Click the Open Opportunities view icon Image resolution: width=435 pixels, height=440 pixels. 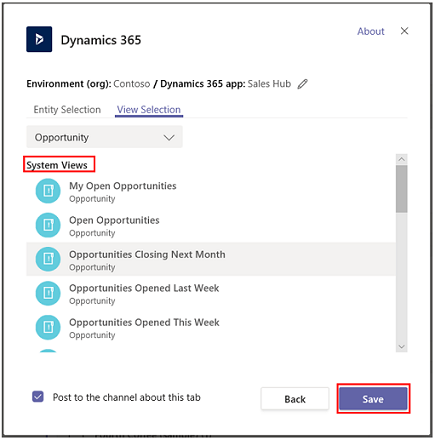coord(48,225)
